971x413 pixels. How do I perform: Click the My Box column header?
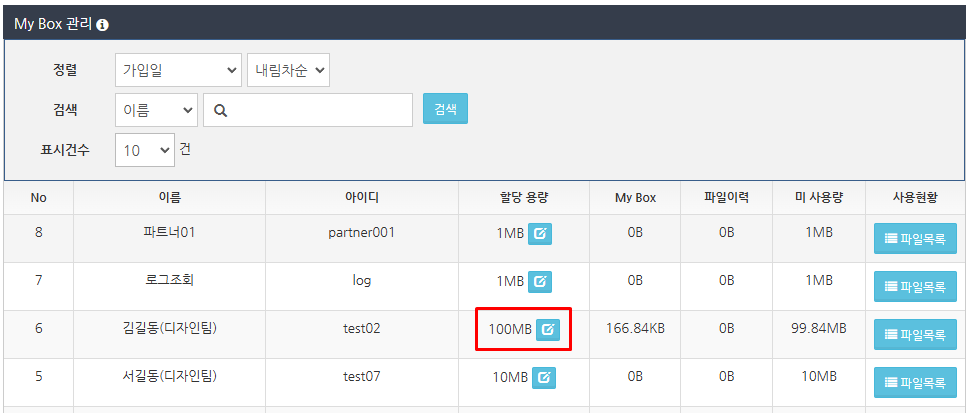(635, 198)
